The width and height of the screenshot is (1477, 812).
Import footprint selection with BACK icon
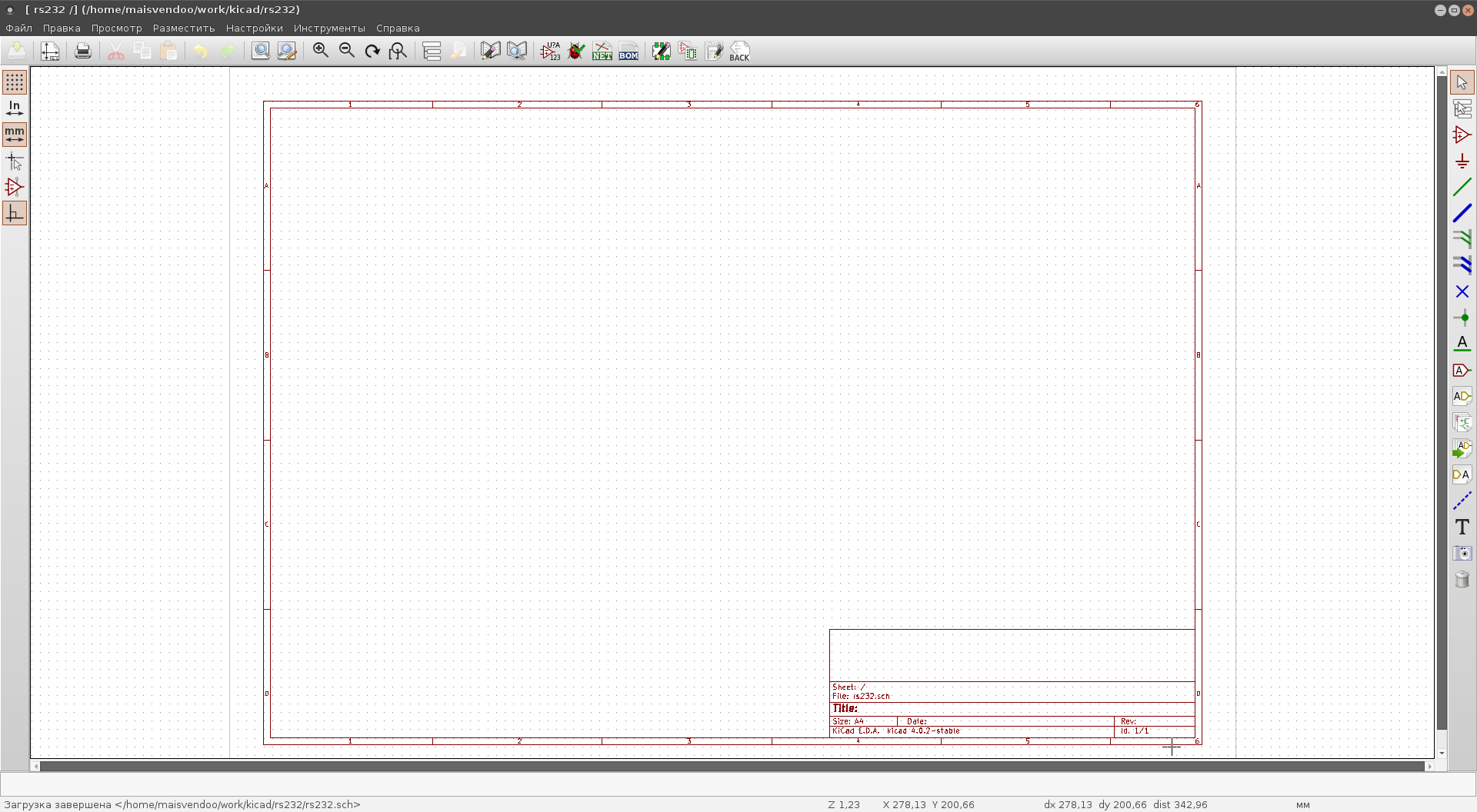740,52
